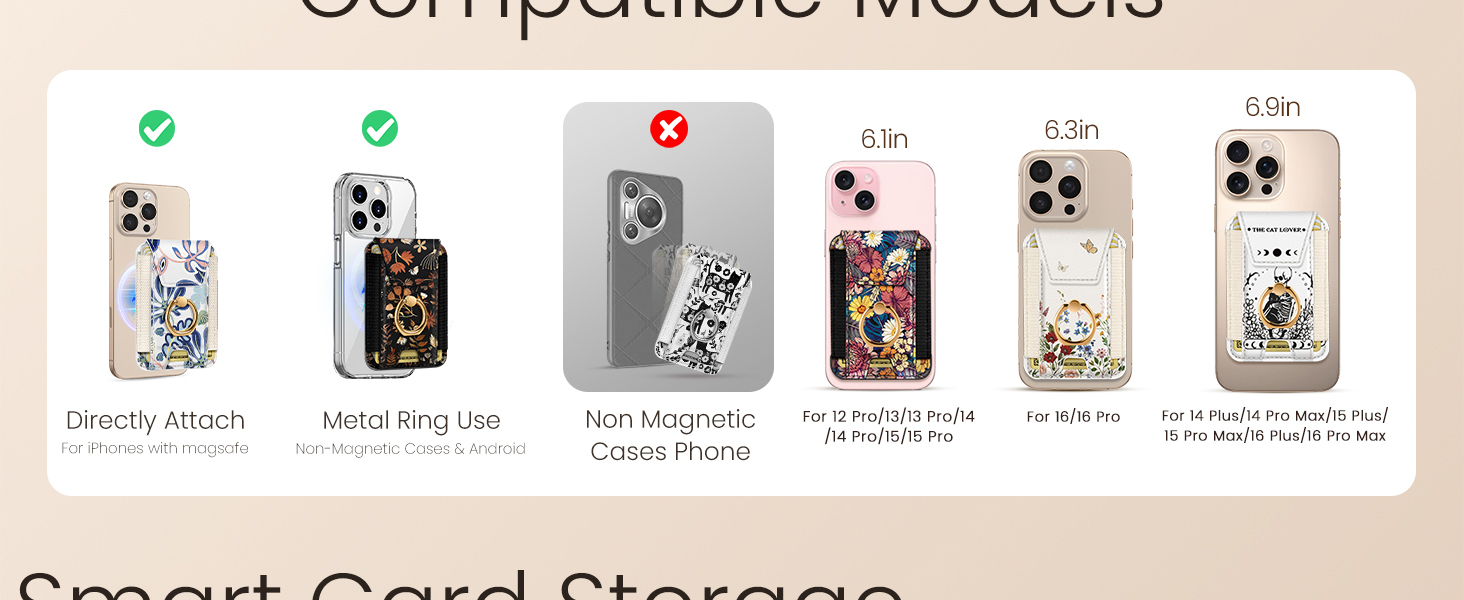
Task: Click the Non Magnetic Cases Phone label
Action: (x=670, y=435)
